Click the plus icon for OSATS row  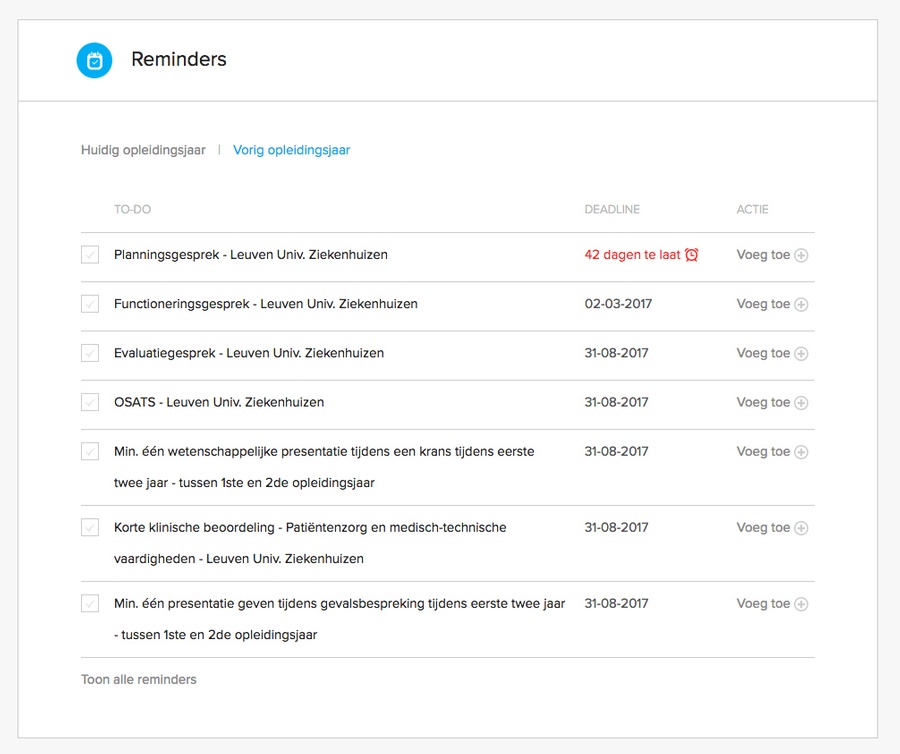[x=801, y=403]
